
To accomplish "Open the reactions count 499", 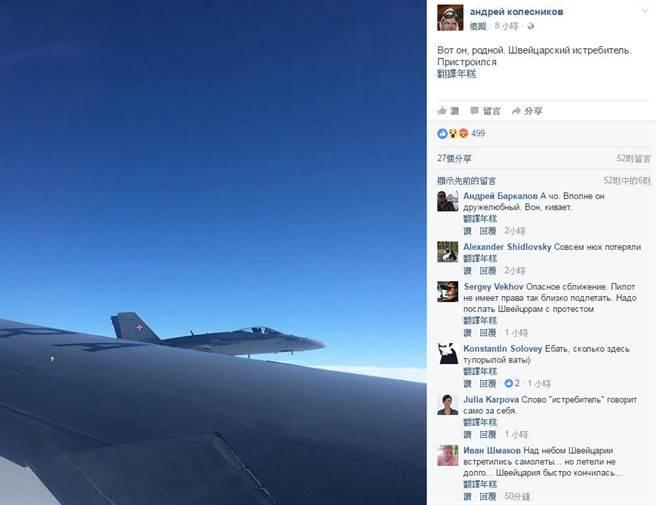I will (478, 133).
